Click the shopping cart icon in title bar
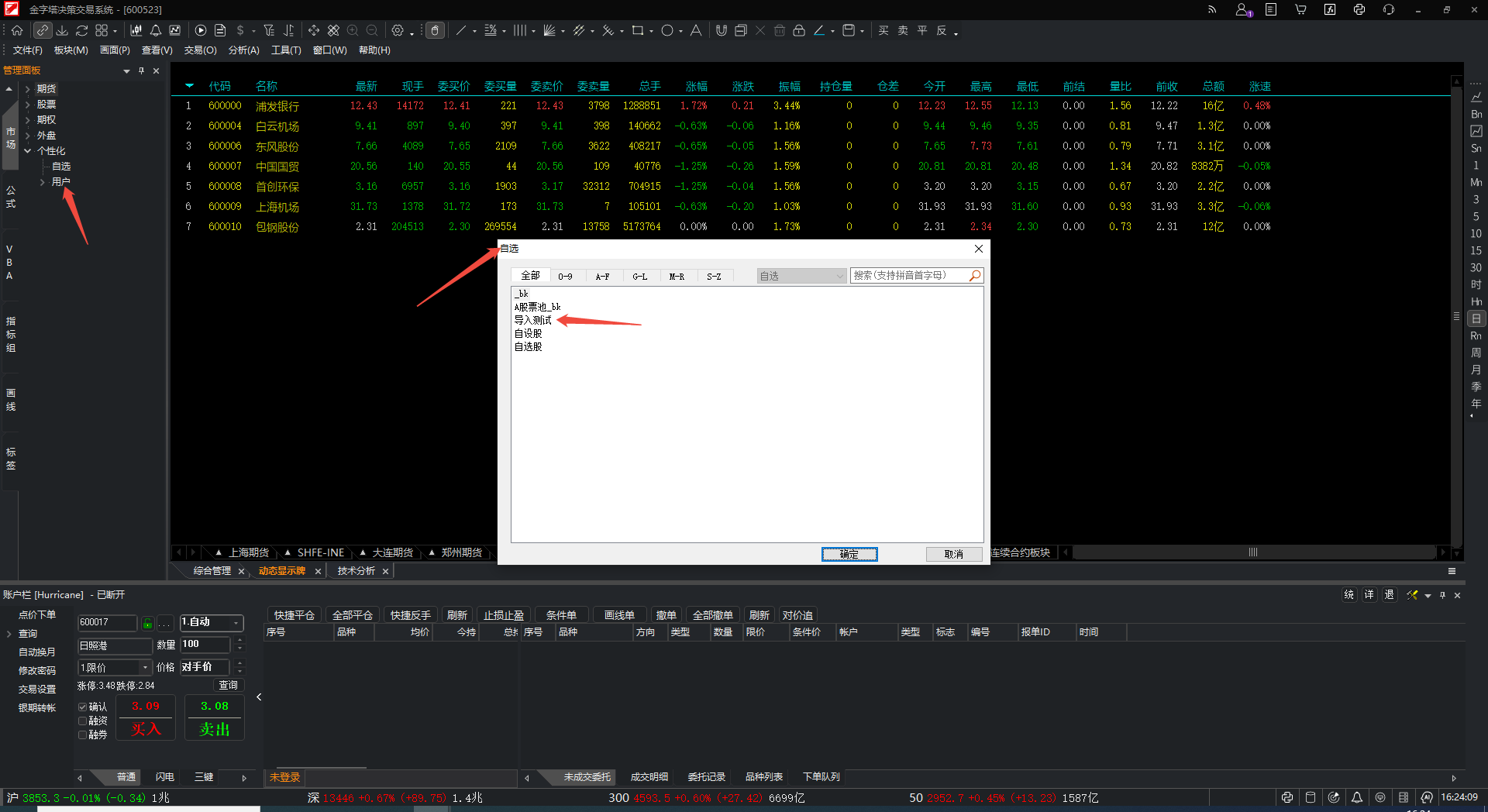Screen dimensions: 1488x812 tap(1300, 9)
